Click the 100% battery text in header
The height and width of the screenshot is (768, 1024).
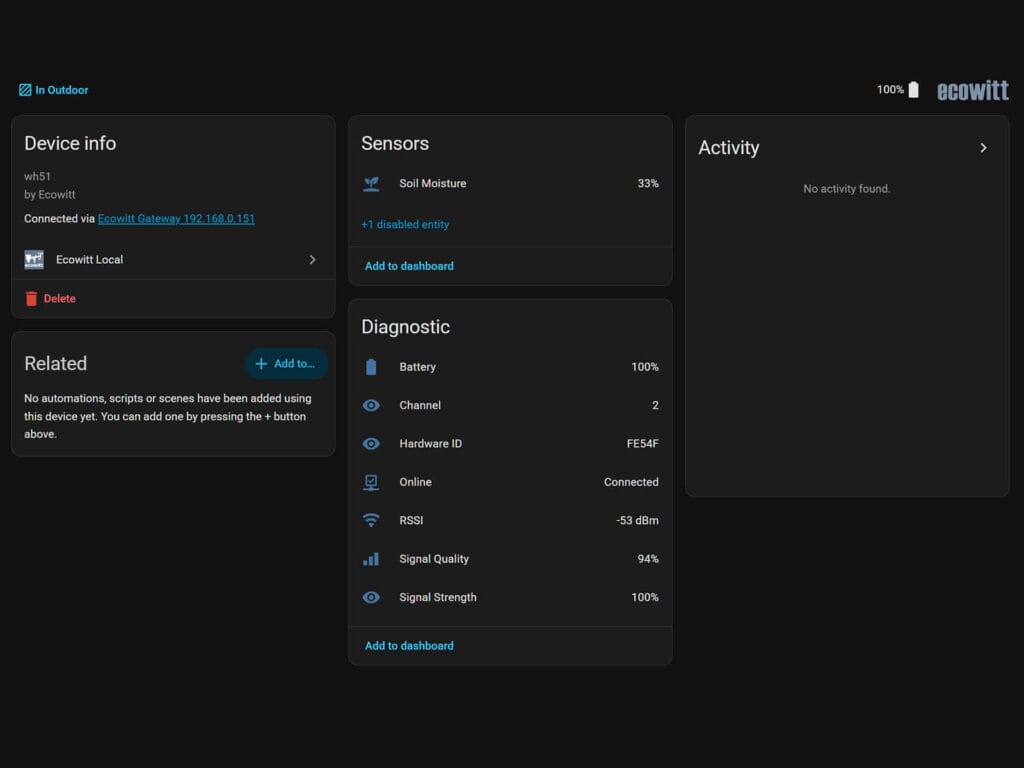click(890, 89)
